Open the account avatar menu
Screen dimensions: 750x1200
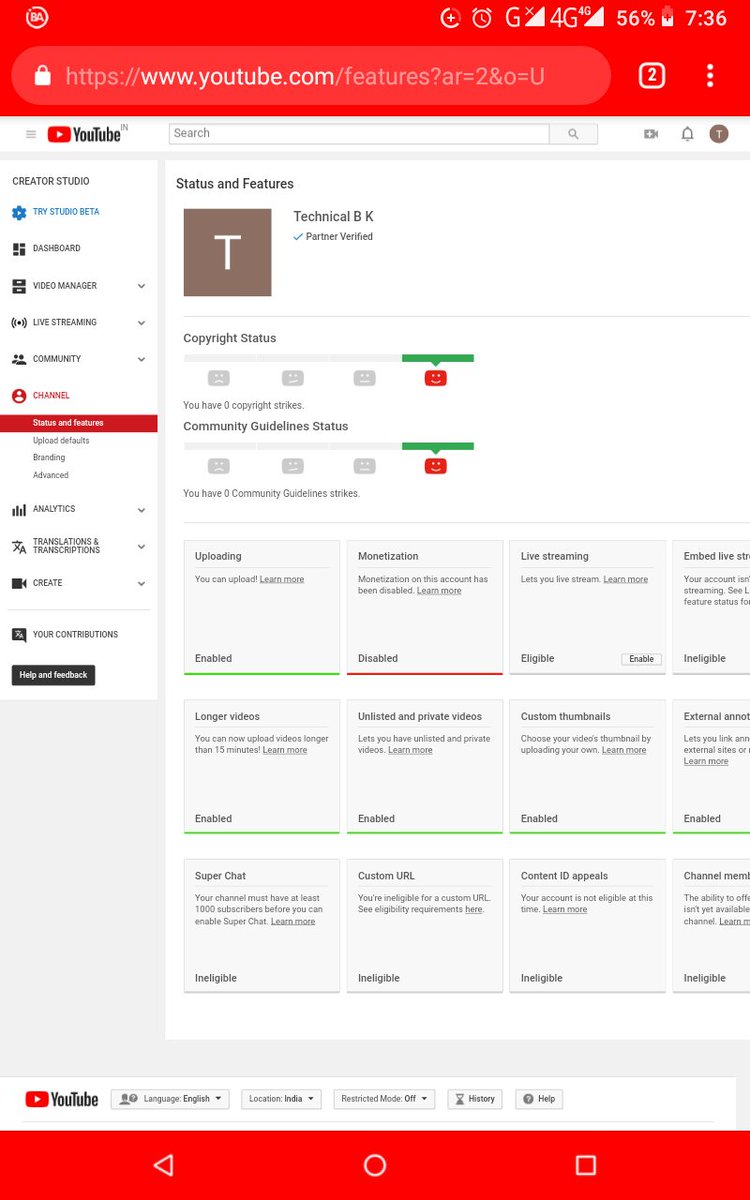pos(719,134)
